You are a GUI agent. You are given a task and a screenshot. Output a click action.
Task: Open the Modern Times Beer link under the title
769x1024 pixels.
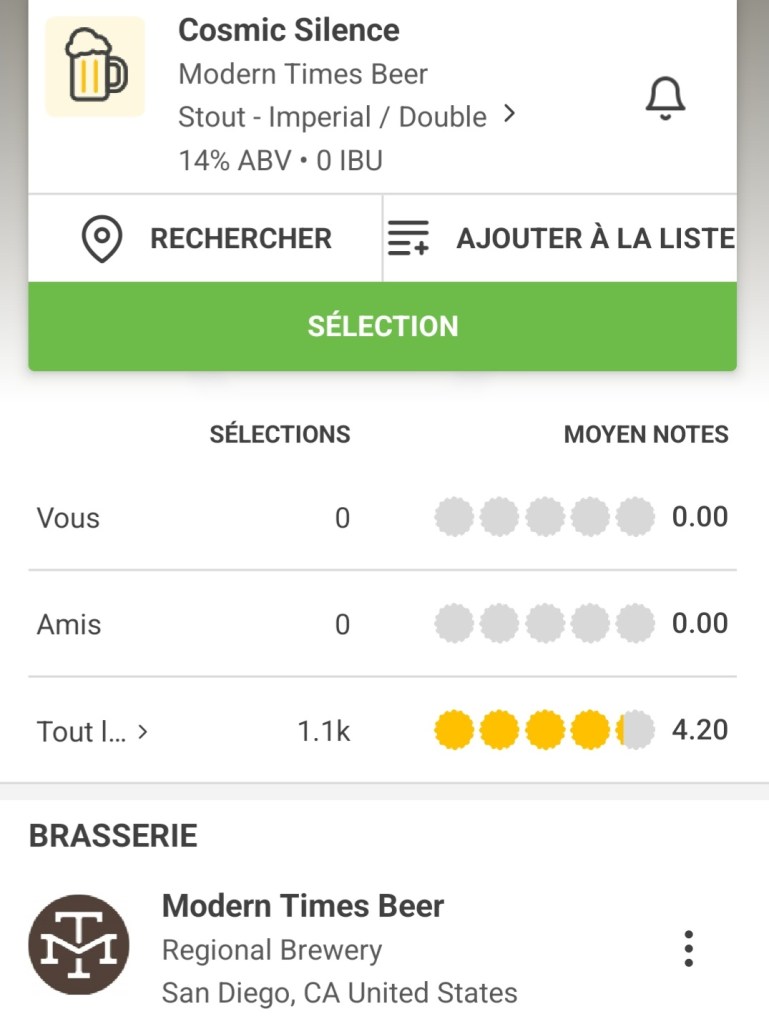pyautogui.click(x=303, y=74)
